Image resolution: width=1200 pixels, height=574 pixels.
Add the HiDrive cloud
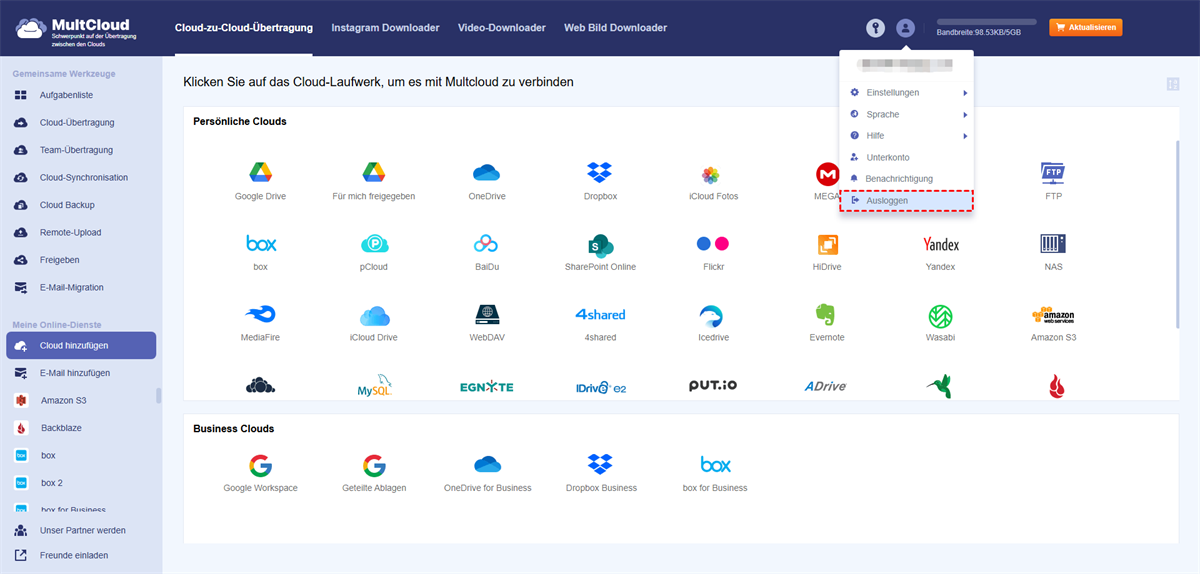click(x=827, y=244)
